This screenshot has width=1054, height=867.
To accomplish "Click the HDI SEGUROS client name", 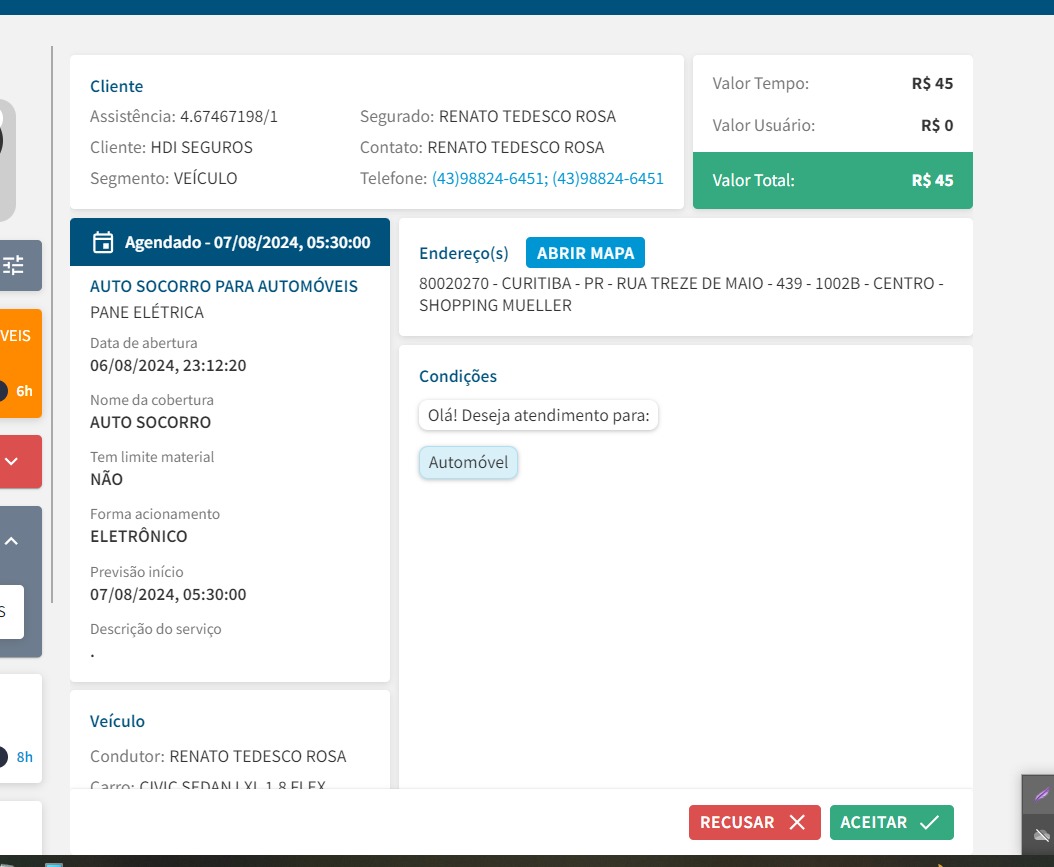I will [x=201, y=147].
